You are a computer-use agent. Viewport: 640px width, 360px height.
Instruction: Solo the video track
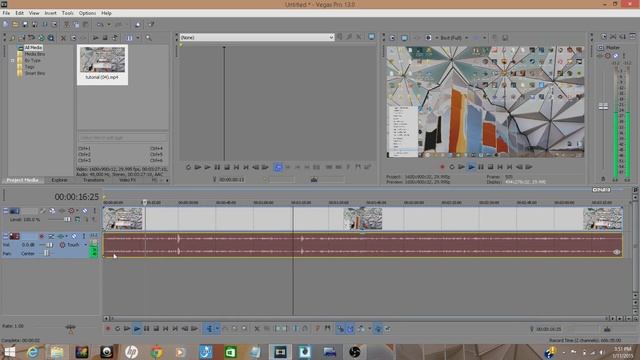coord(94,211)
